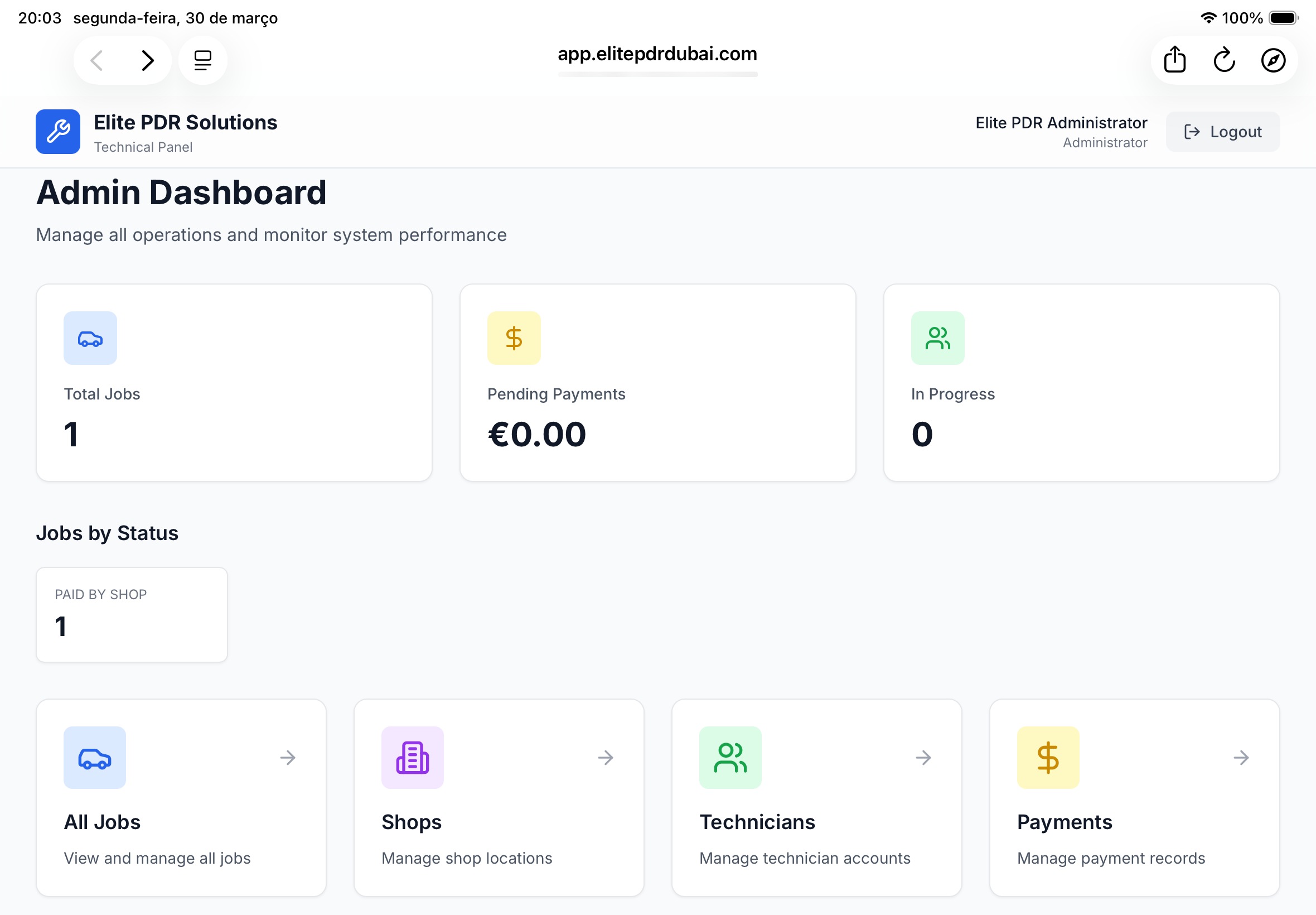Select the building icon on Shops card
The image size is (1316, 915).
coord(412,757)
